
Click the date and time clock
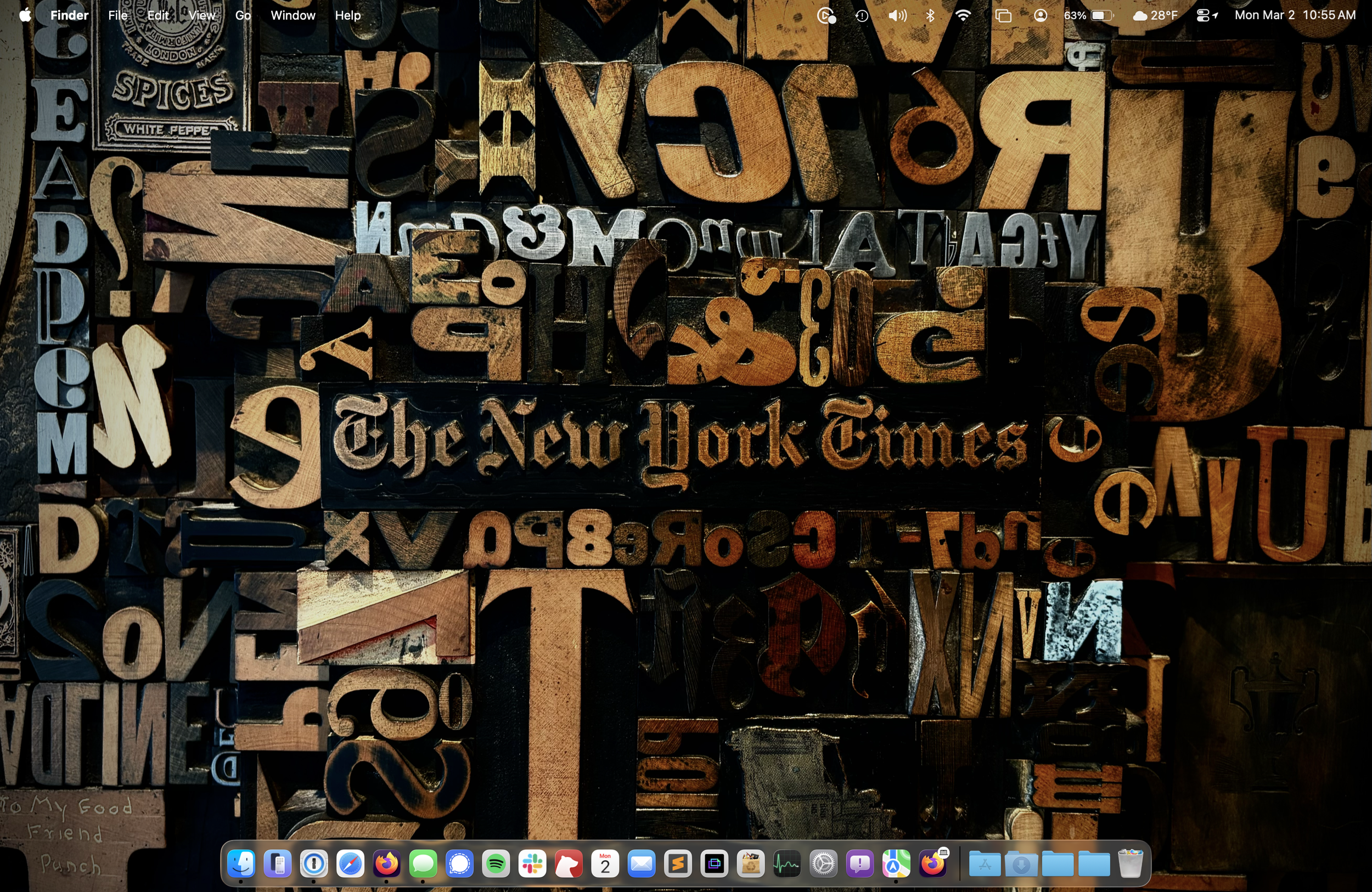(1295, 15)
